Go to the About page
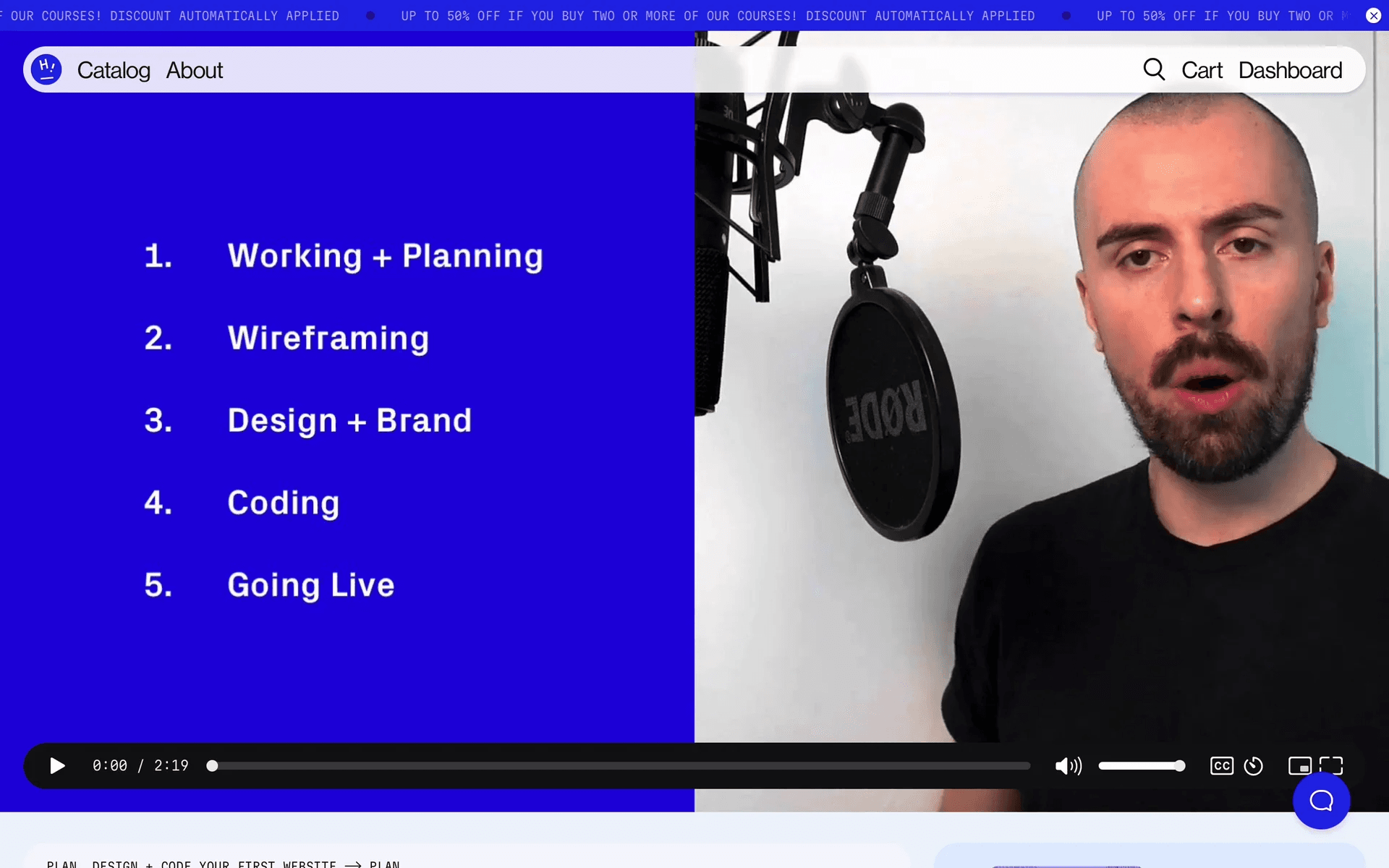 pyautogui.click(x=195, y=70)
